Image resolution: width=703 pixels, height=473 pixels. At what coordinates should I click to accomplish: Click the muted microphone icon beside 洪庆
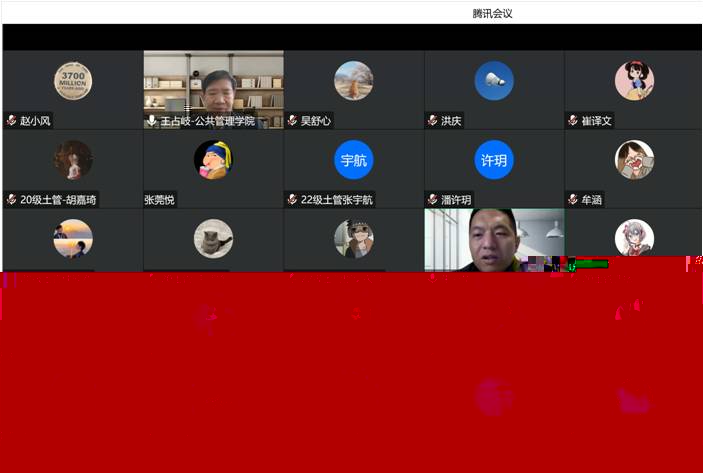[432, 121]
